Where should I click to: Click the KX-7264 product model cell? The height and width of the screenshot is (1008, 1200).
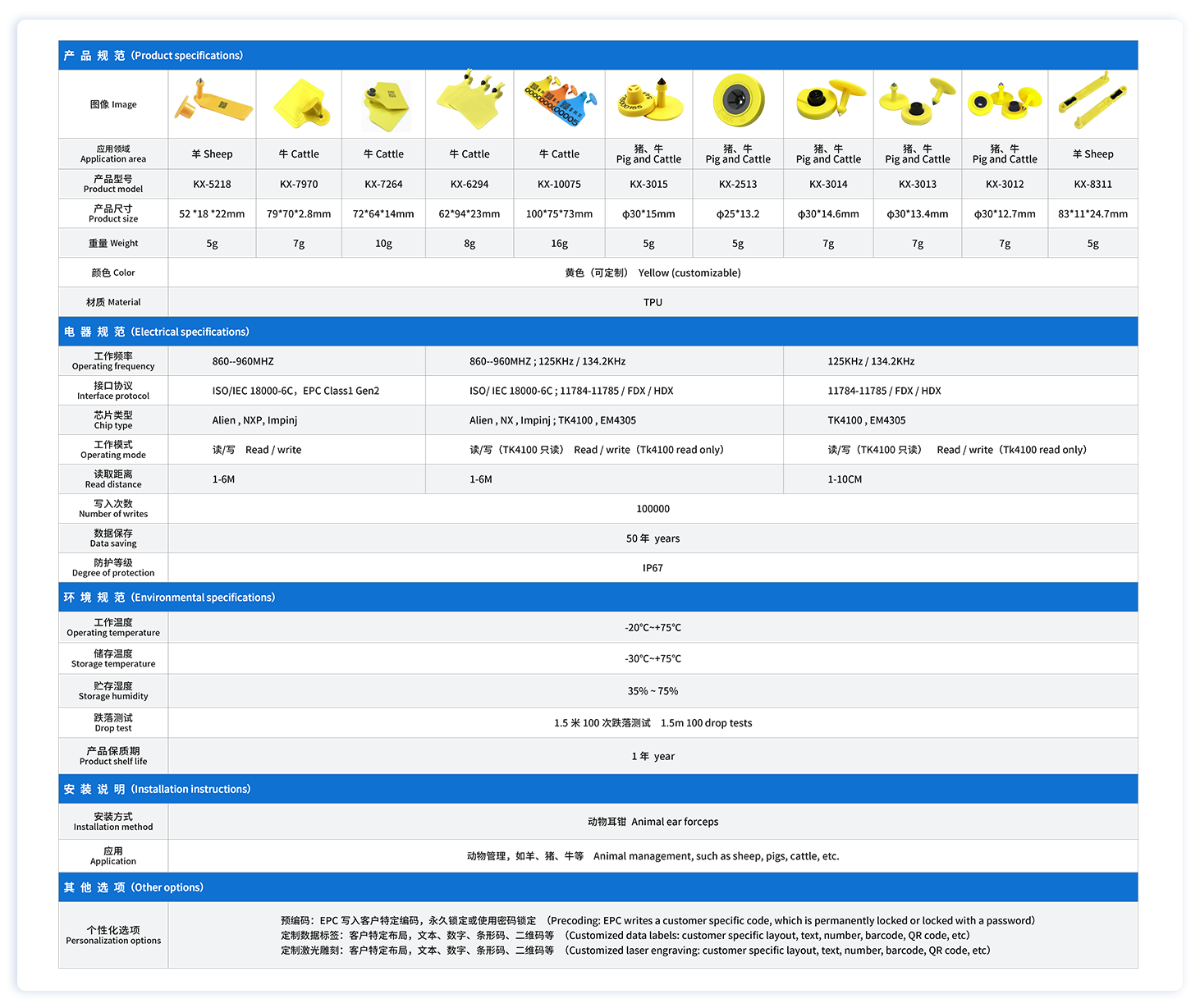(383, 185)
